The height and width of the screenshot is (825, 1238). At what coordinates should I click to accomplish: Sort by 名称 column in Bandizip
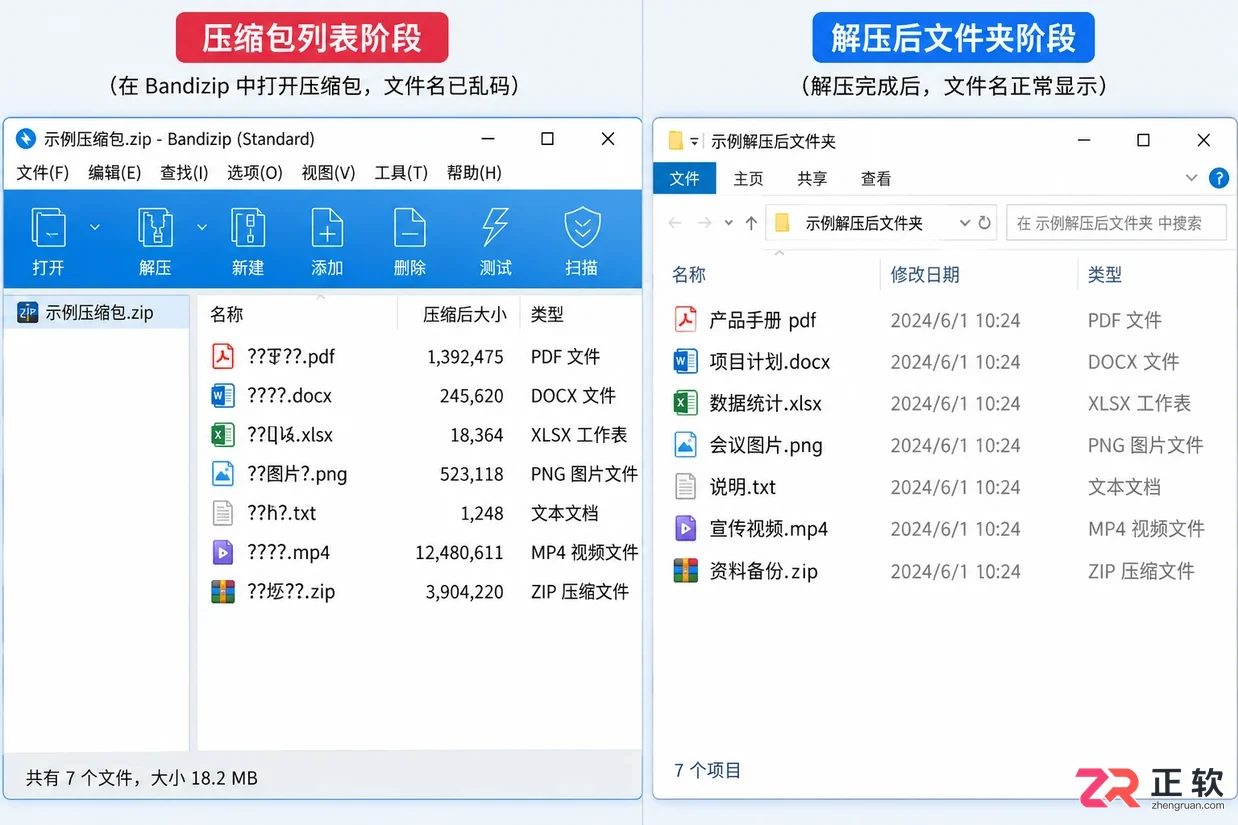(227, 314)
